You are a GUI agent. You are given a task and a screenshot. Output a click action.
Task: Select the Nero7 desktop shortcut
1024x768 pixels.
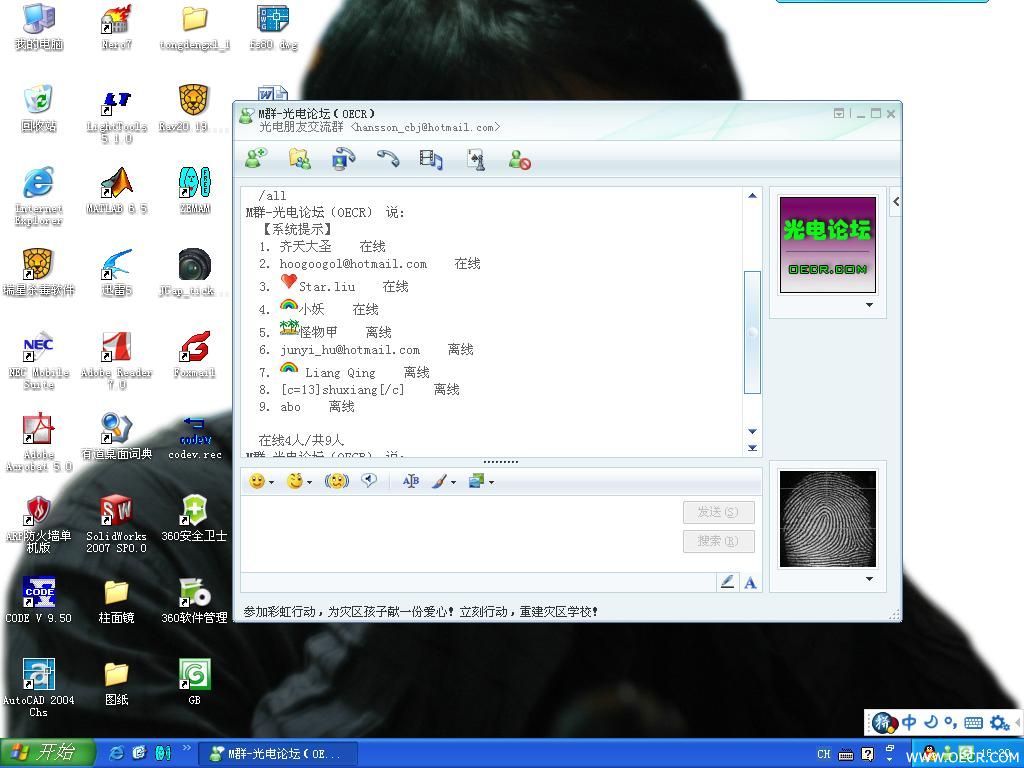(116, 27)
